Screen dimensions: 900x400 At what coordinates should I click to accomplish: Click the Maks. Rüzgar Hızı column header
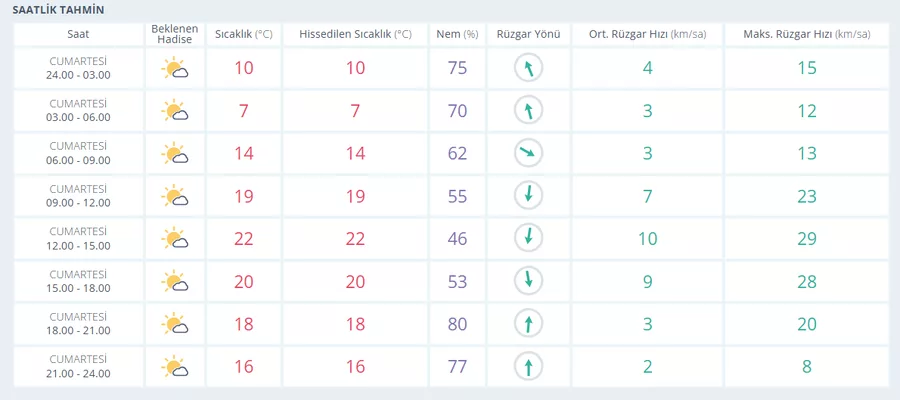pos(806,34)
